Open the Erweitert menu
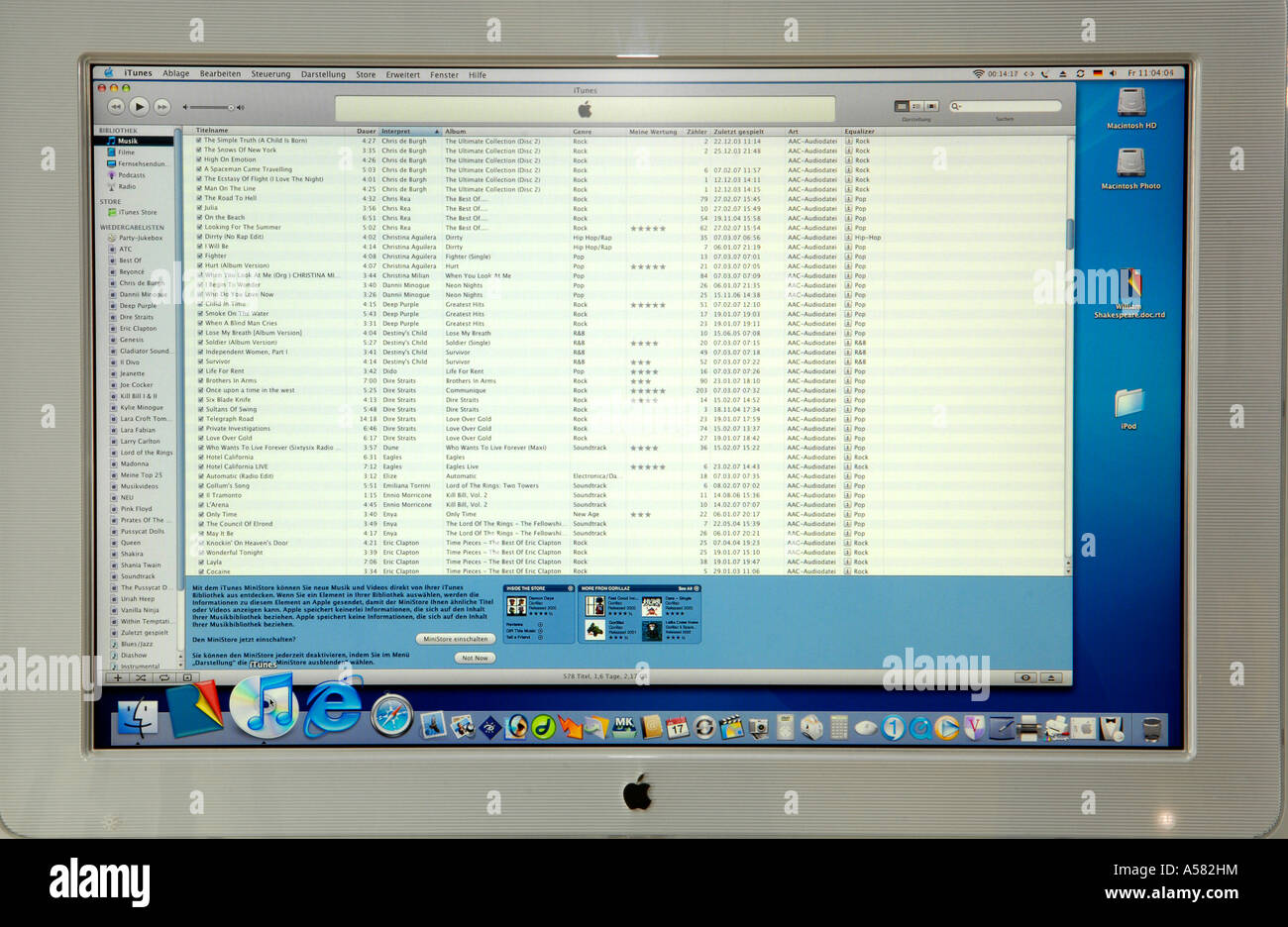Screen dimensions: 1288x927 point(402,74)
